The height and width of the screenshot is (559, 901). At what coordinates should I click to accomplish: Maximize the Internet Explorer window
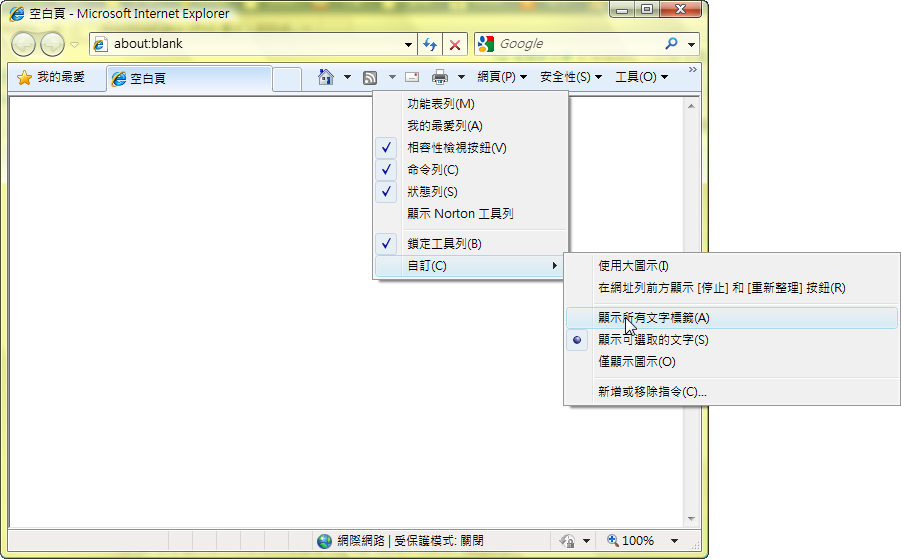(x=646, y=9)
